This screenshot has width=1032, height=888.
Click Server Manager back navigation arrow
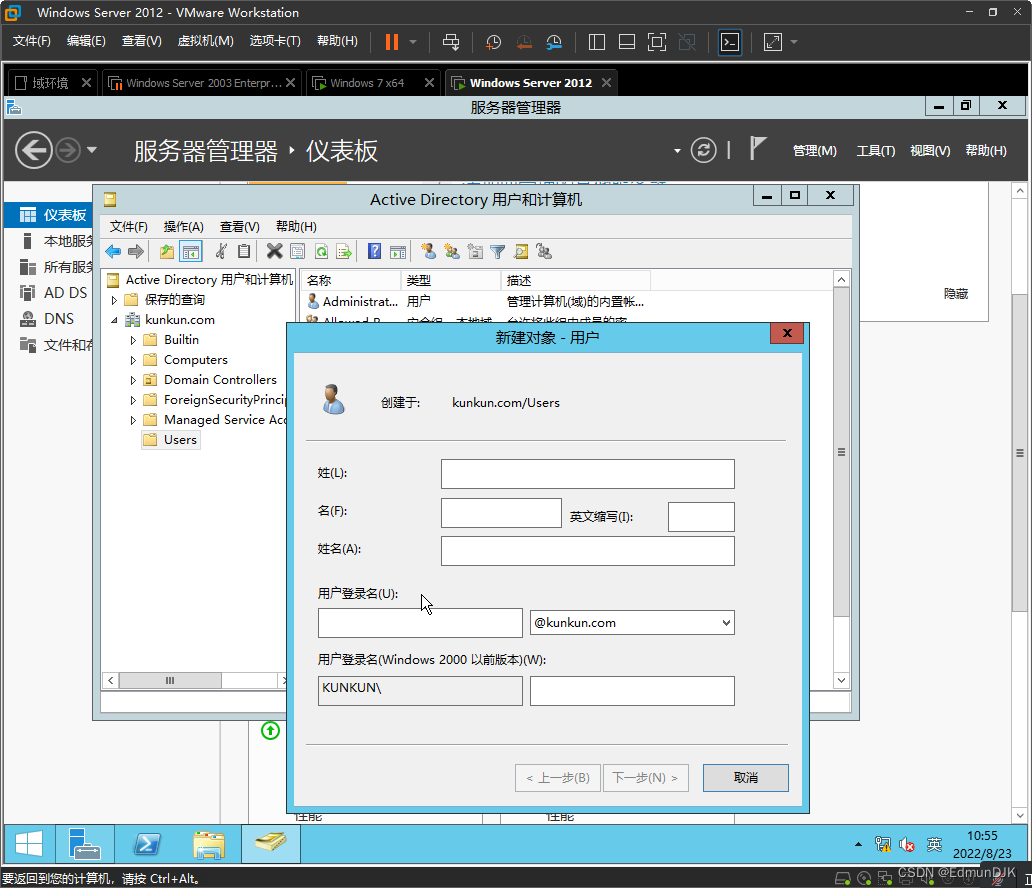coord(34,151)
